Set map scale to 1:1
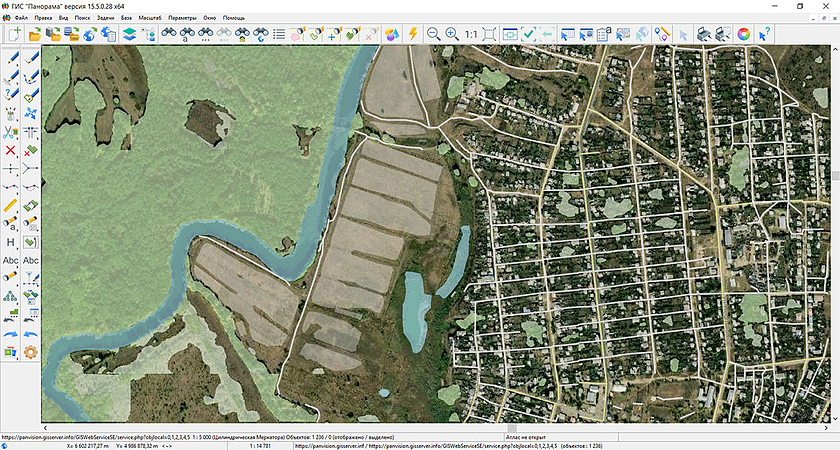The width and height of the screenshot is (840, 450). [x=471, y=34]
